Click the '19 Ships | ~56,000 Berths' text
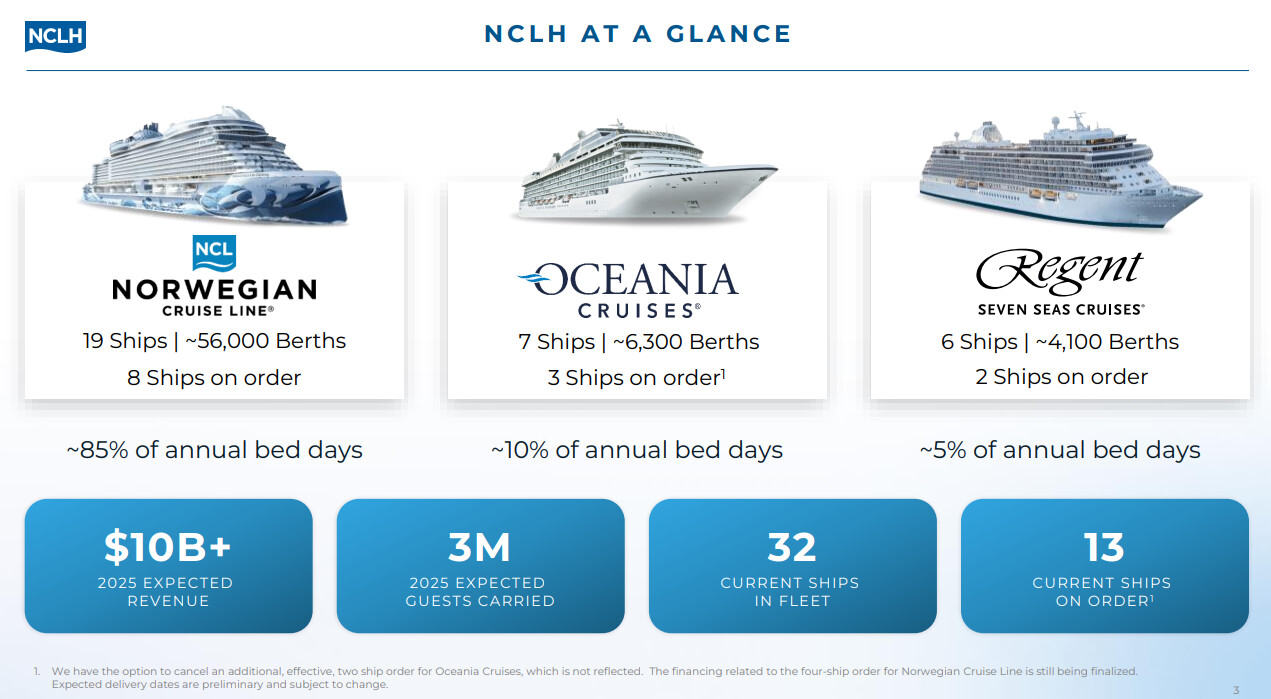This screenshot has height=699, width=1271. point(214,341)
